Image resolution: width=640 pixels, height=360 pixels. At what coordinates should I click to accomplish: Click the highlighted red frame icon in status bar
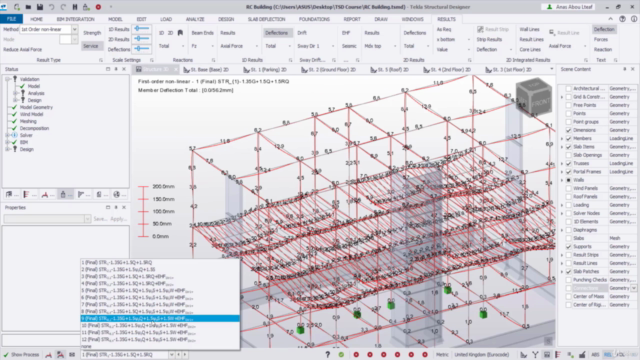[60, 355]
